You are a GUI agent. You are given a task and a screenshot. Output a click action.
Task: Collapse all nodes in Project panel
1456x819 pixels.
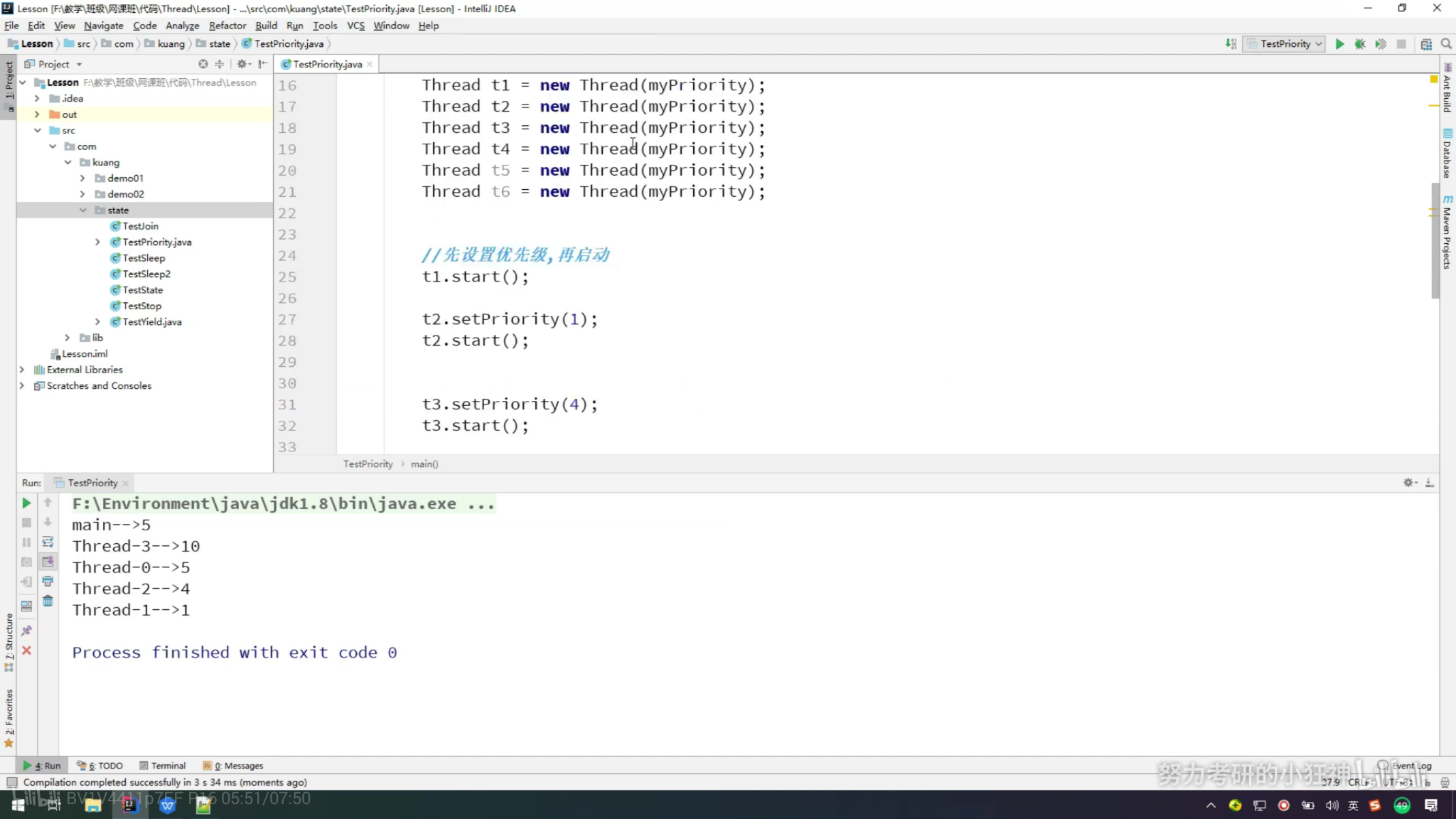[220, 64]
